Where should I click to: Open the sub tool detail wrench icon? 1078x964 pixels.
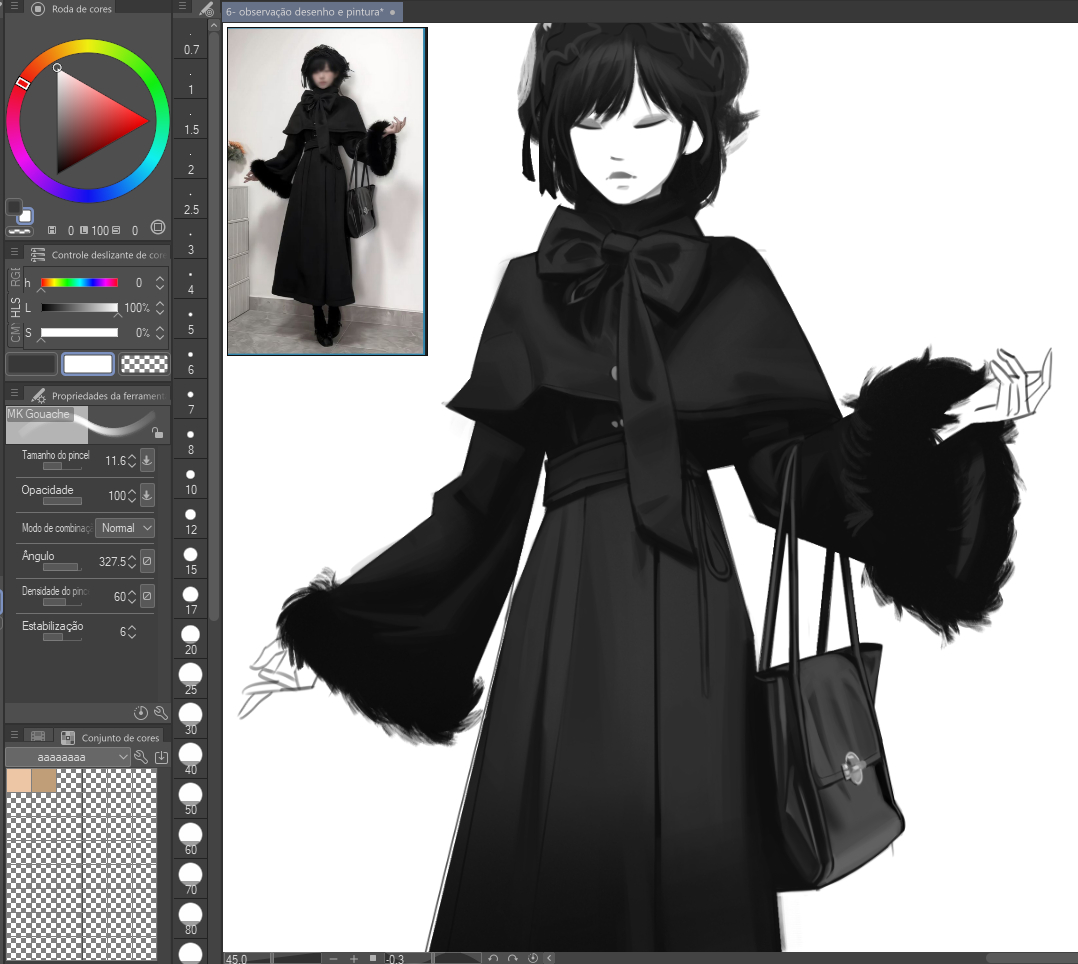tap(160, 713)
